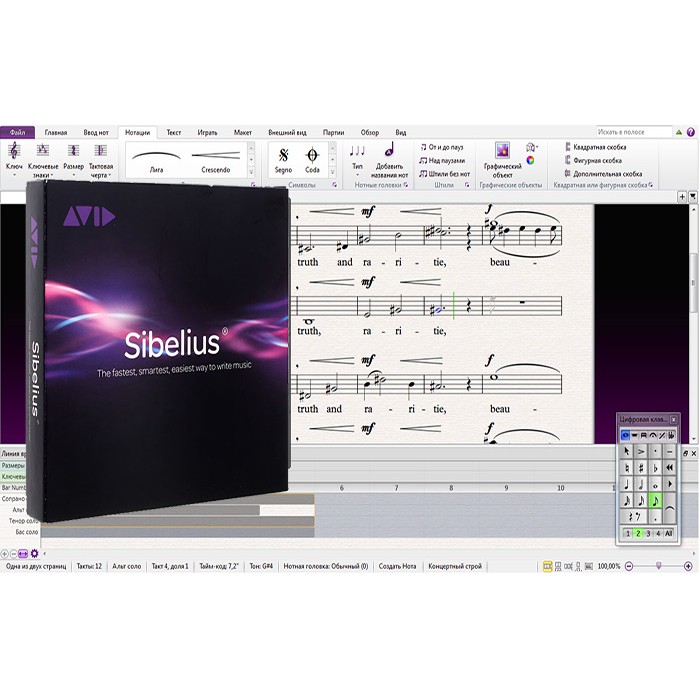This screenshot has width=700, height=700.
Task: Switch to the Текст tab
Action: tap(174, 133)
